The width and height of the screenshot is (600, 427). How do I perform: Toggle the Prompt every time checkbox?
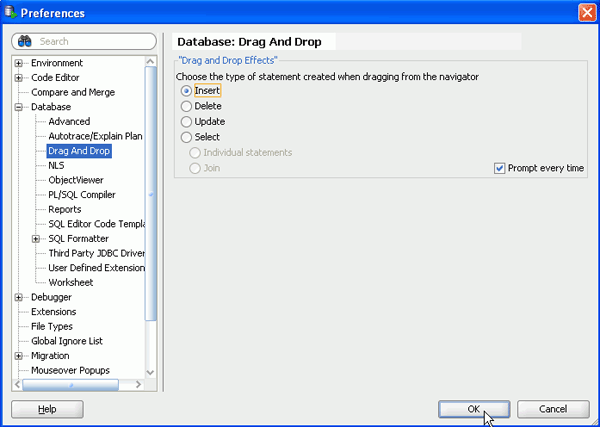pos(499,168)
